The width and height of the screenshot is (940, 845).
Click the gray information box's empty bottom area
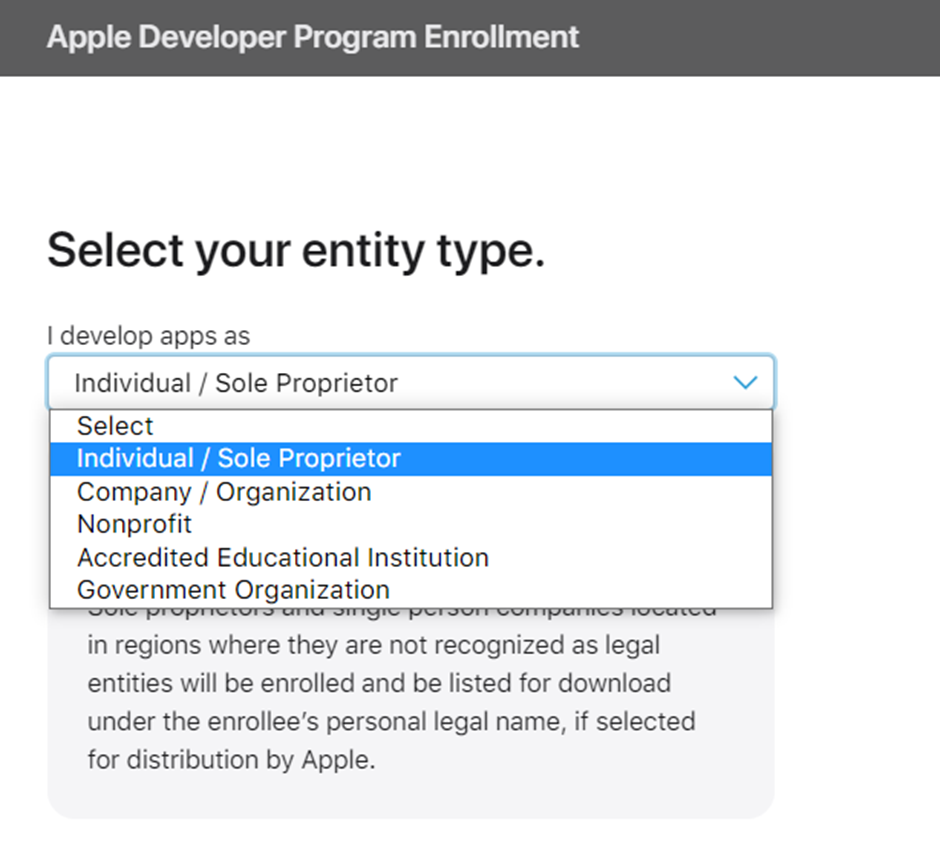point(410,797)
